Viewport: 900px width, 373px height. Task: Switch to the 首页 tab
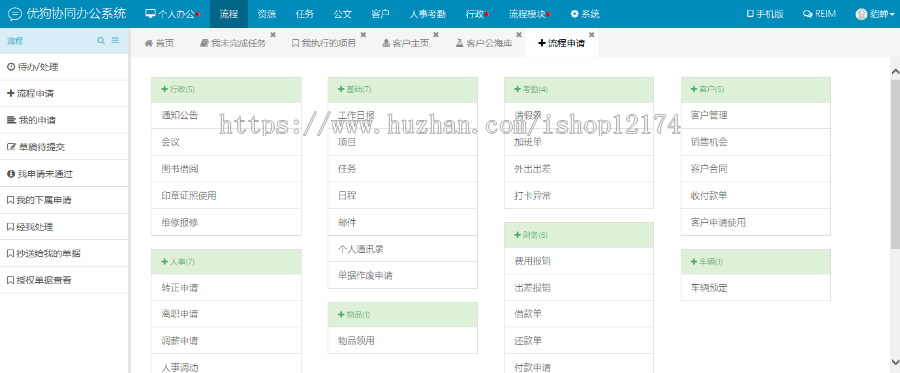coord(159,43)
